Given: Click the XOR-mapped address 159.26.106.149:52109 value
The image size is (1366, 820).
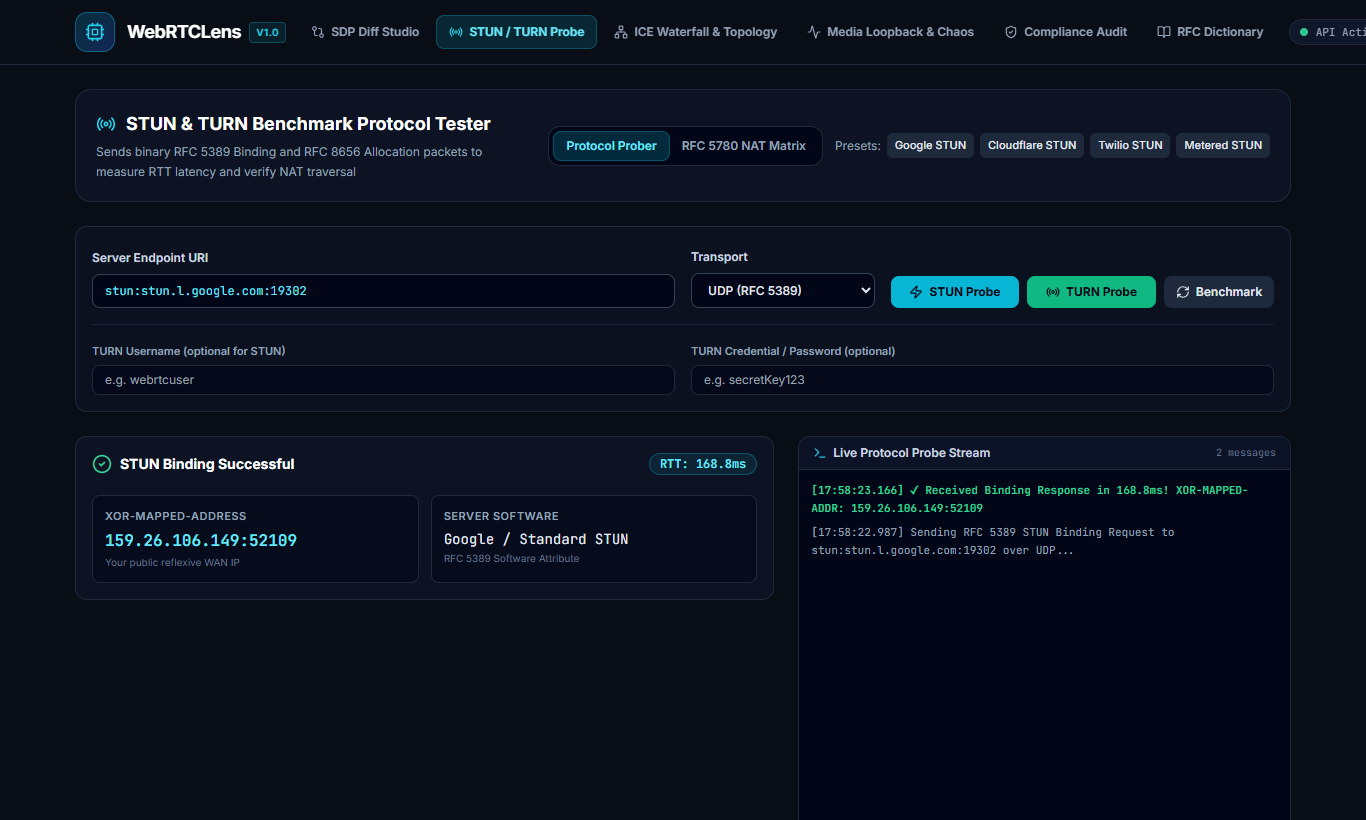Looking at the screenshot, I should pos(201,540).
